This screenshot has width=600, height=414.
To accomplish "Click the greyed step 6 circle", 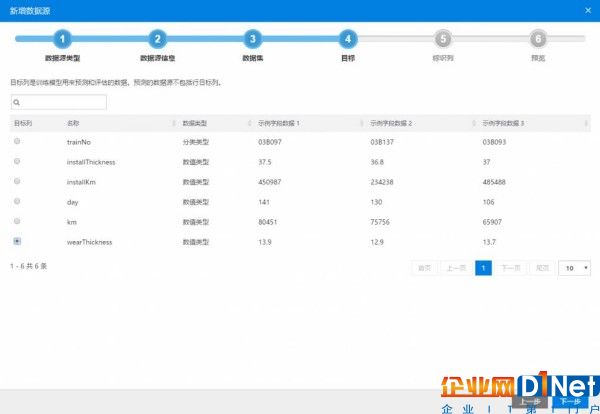I will coord(538,39).
